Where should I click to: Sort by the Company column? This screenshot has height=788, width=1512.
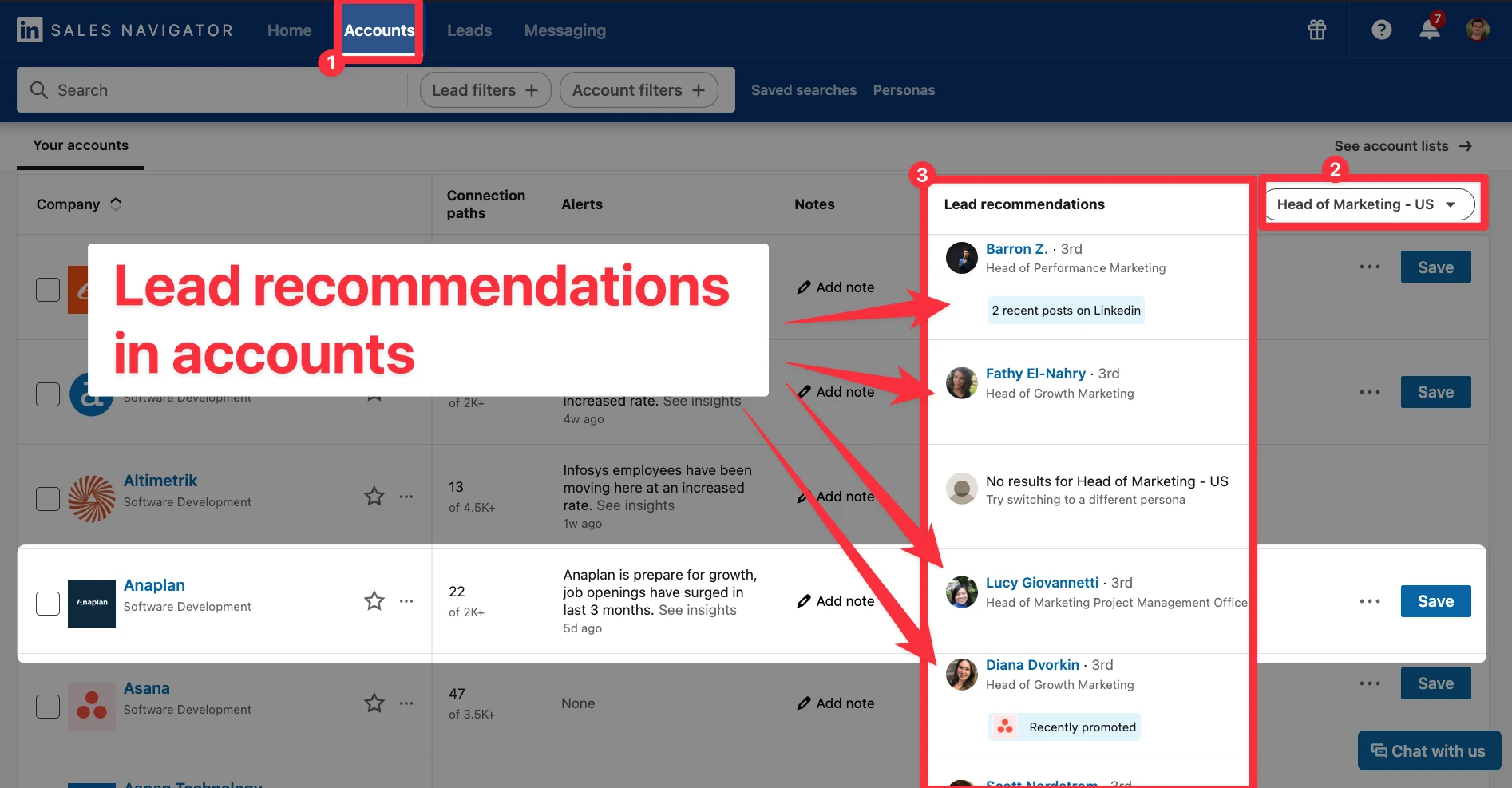[x=78, y=204]
